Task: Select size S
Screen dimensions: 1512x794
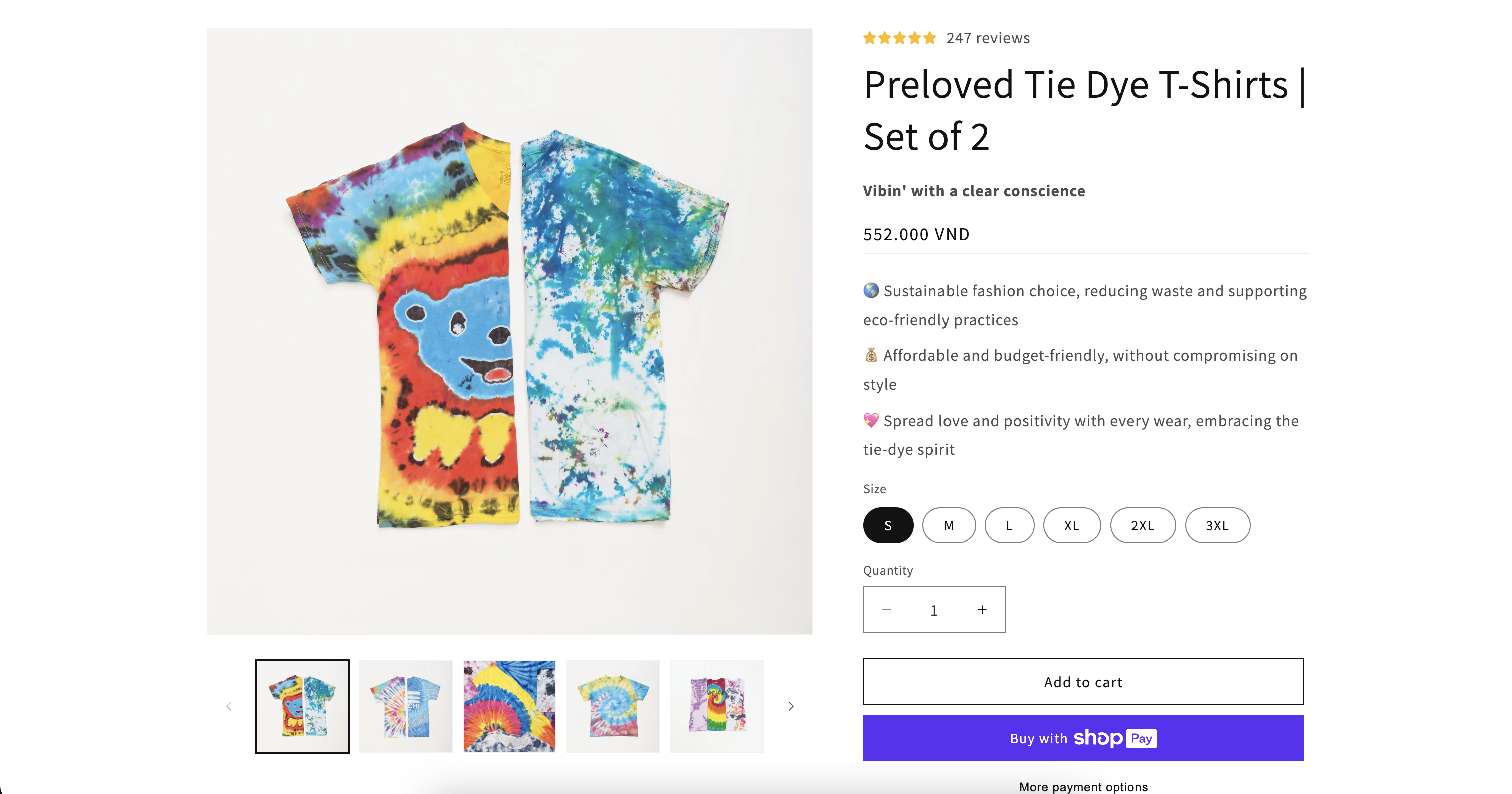Action: pyautogui.click(x=888, y=525)
